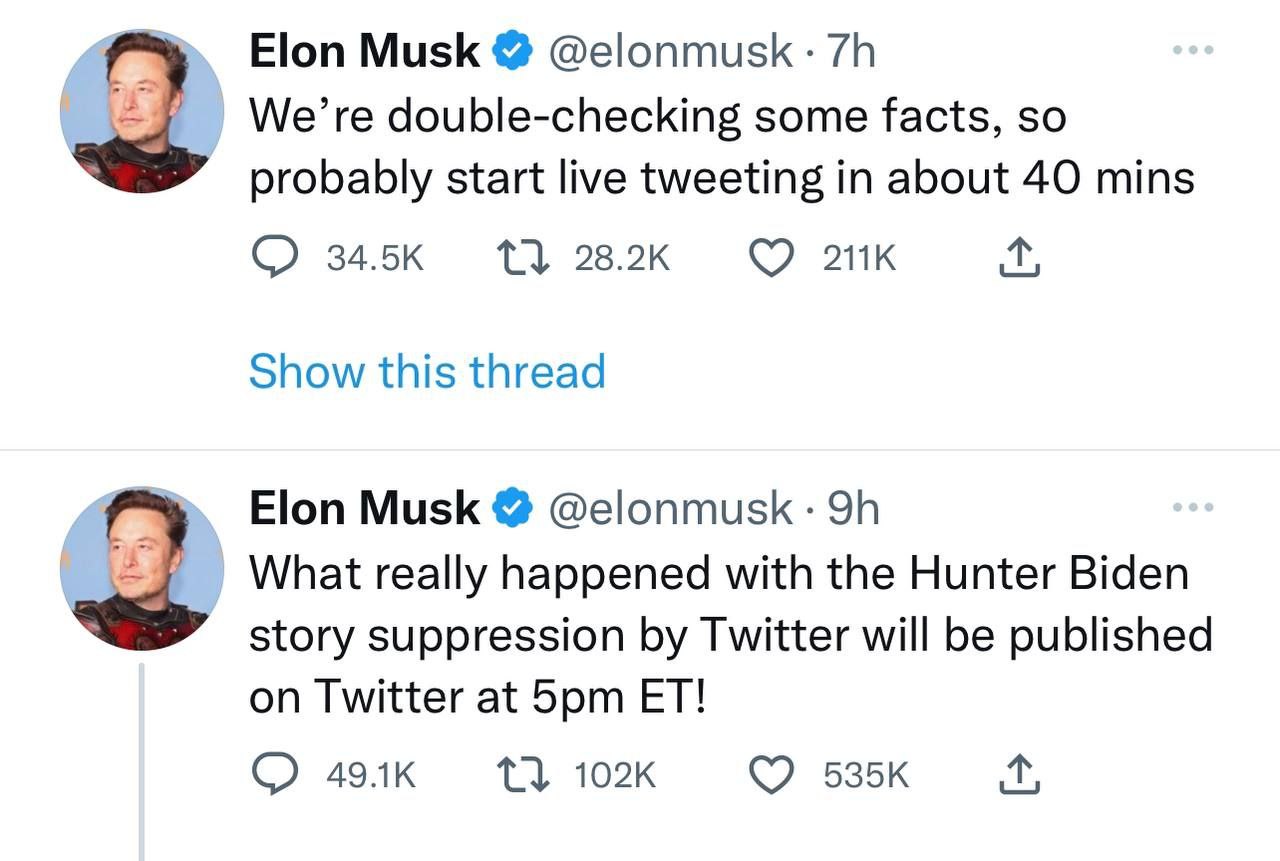
Task: Open more options on the 9h tweet
Action: coord(1193,508)
